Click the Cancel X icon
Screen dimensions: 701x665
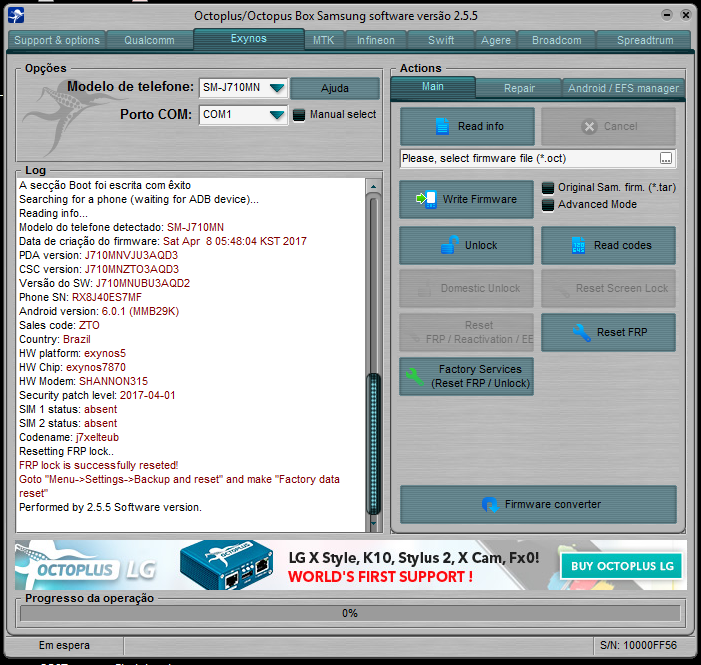(x=590, y=127)
